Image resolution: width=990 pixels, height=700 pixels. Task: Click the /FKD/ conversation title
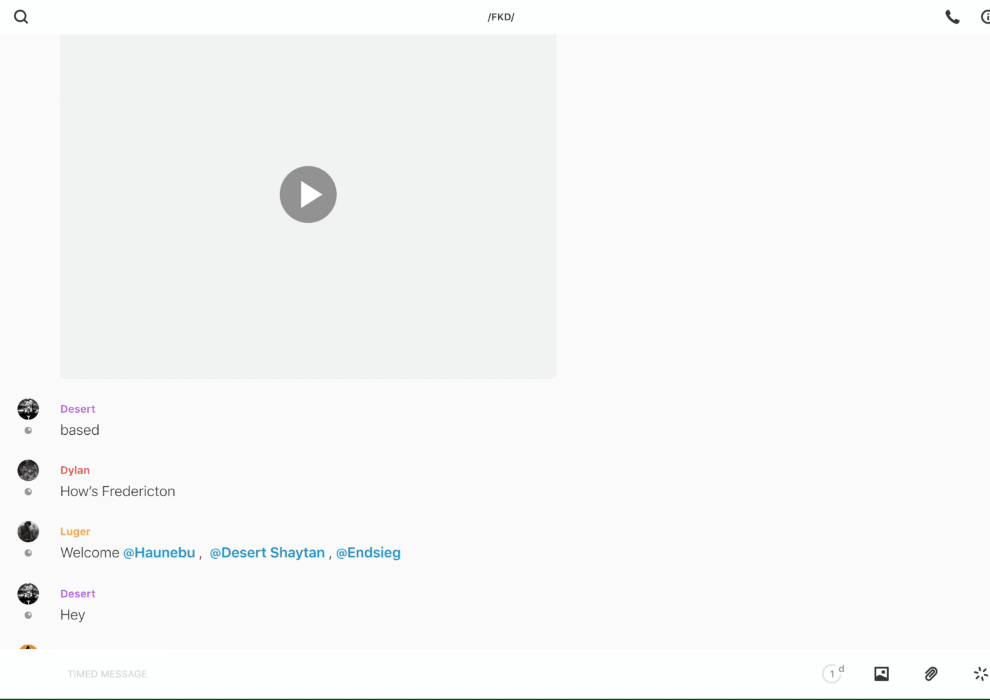pos(501,17)
